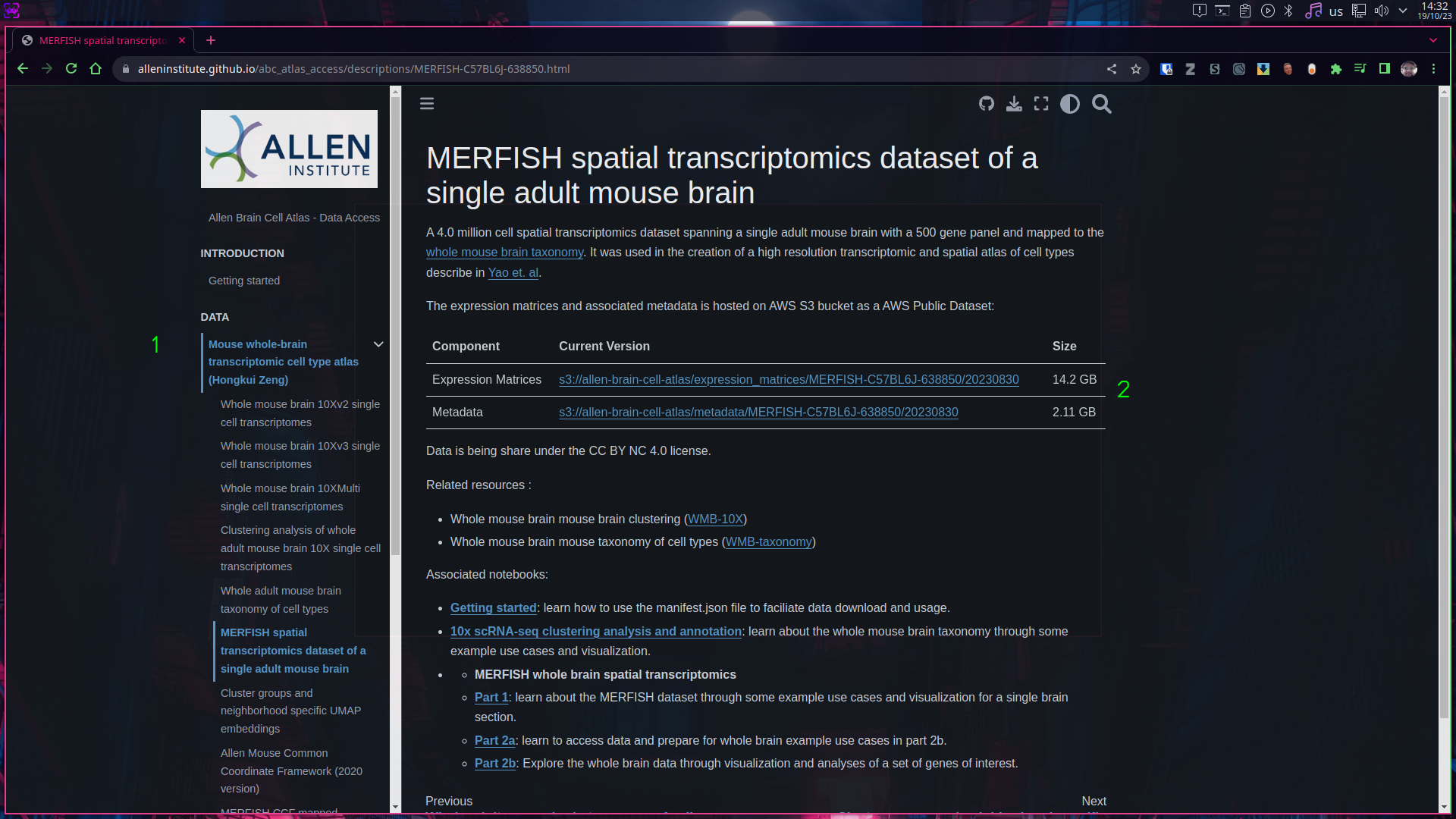Open the tab search dropdown arrow
The height and width of the screenshot is (819, 1456).
click(x=1433, y=40)
